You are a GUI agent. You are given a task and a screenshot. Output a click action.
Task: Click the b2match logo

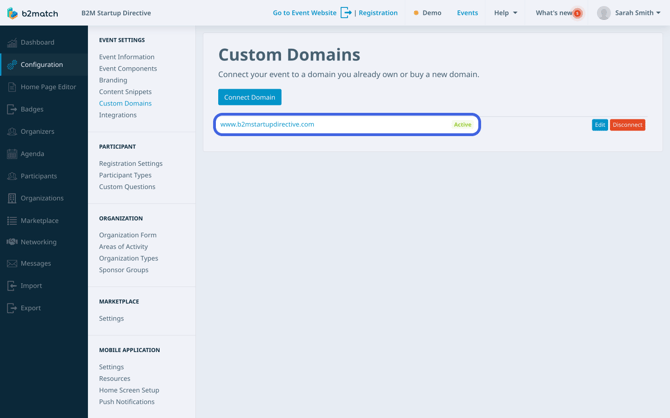(x=33, y=13)
